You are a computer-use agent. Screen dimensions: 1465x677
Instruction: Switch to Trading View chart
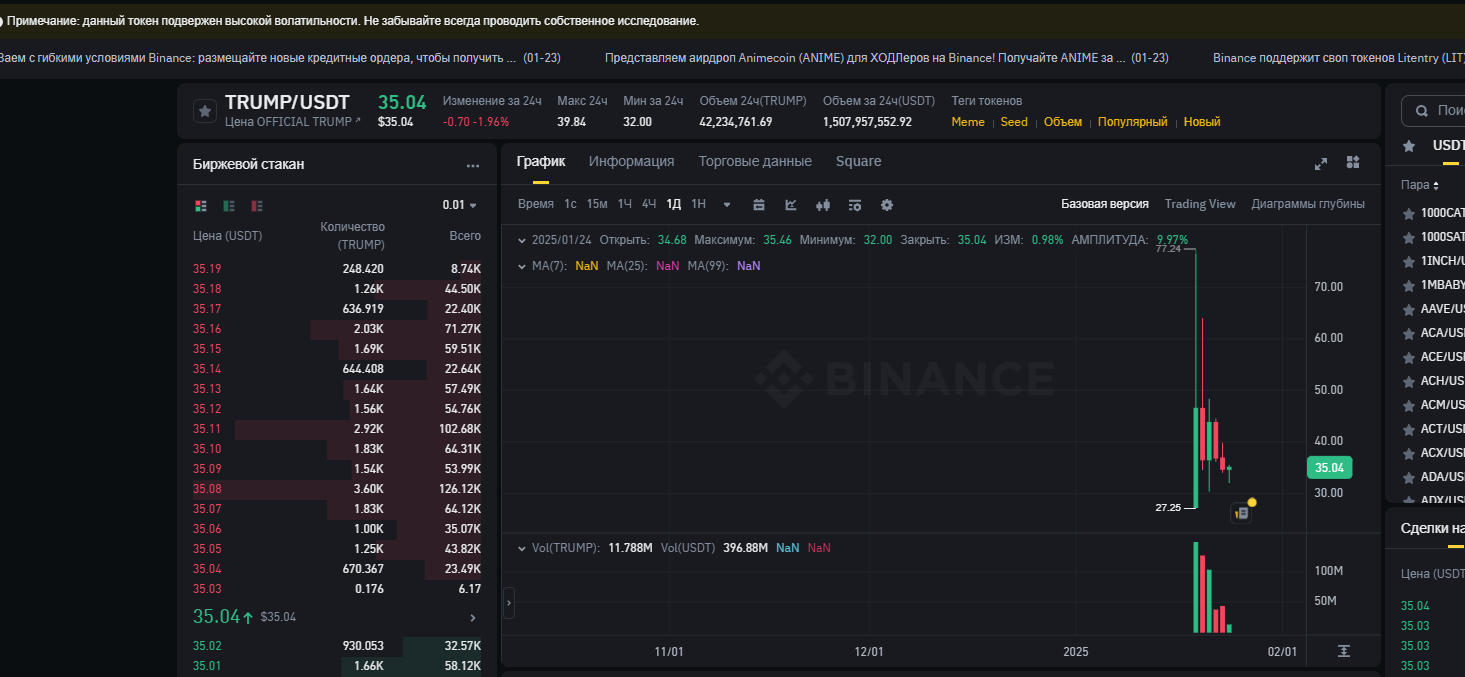pyautogui.click(x=1200, y=204)
